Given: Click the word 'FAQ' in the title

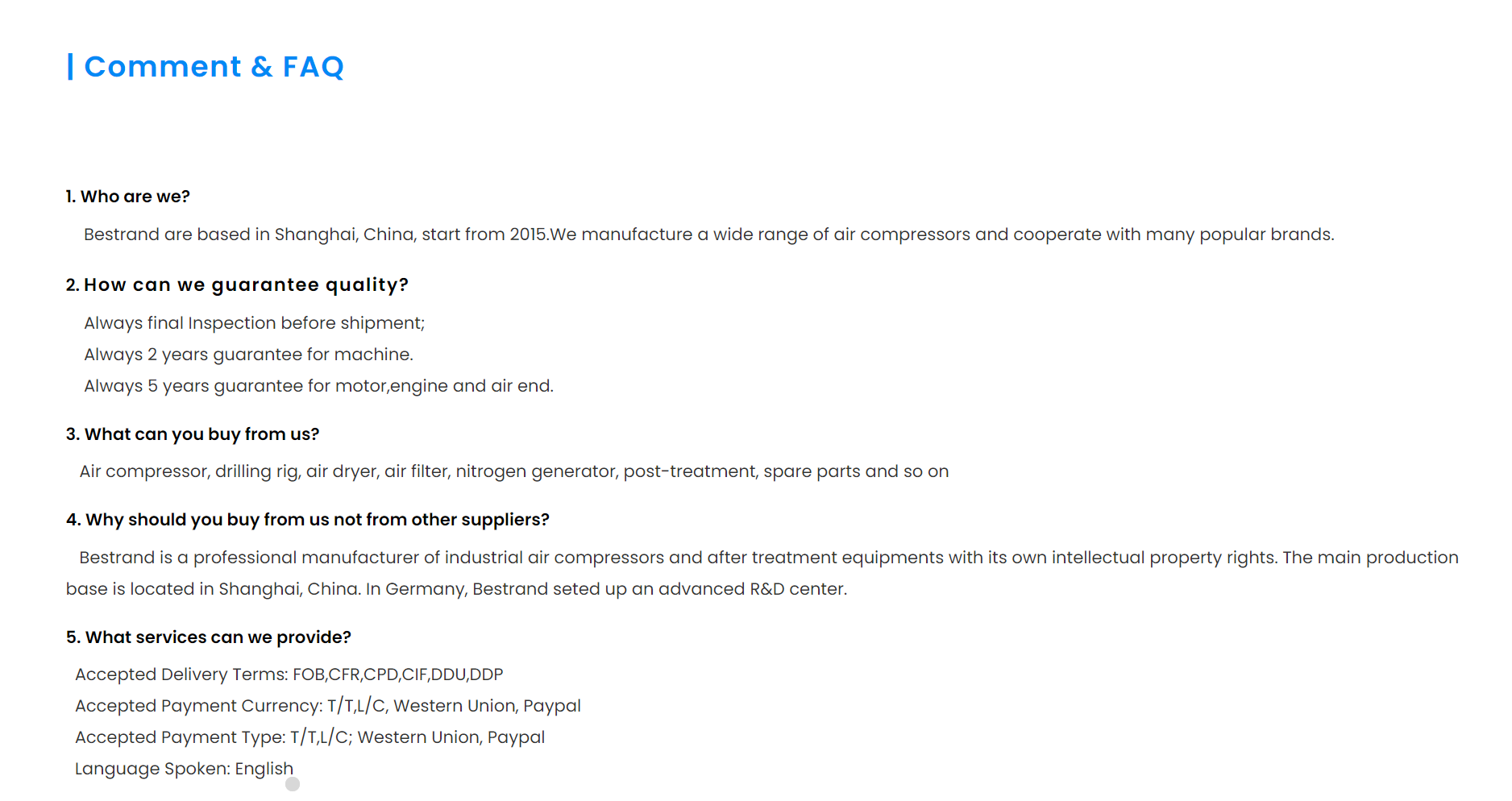Looking at the screenshot, I should [313, 66].
